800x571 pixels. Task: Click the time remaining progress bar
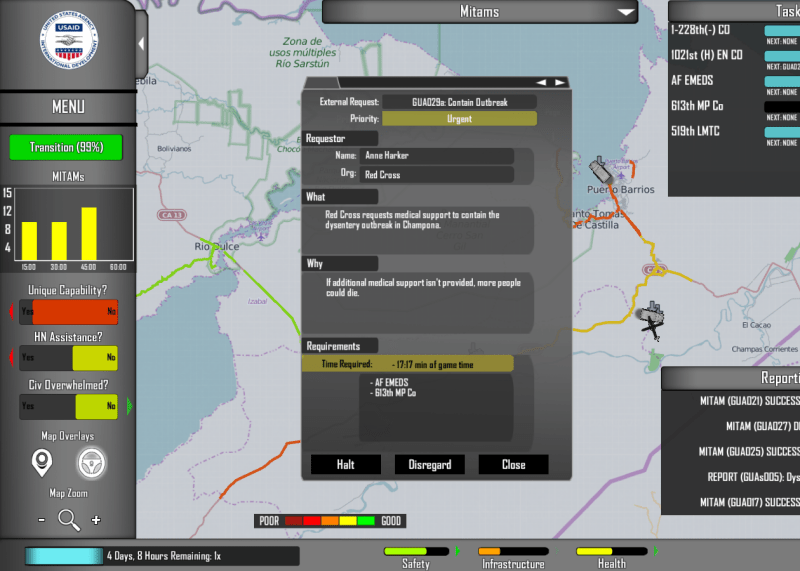[62, 556]
